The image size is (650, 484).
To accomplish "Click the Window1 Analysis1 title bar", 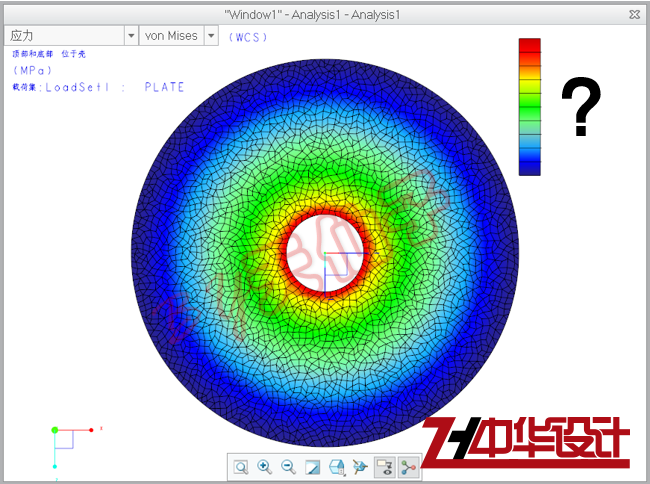I will pyautogui.click(x=325, y=14).
